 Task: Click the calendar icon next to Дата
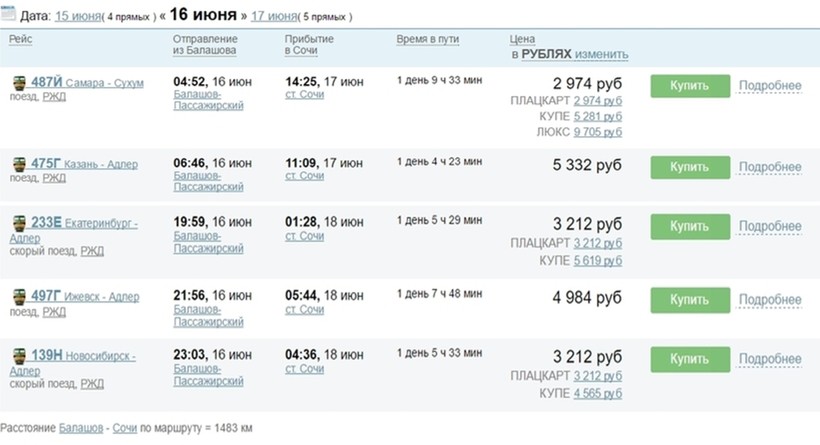point(8,17)
